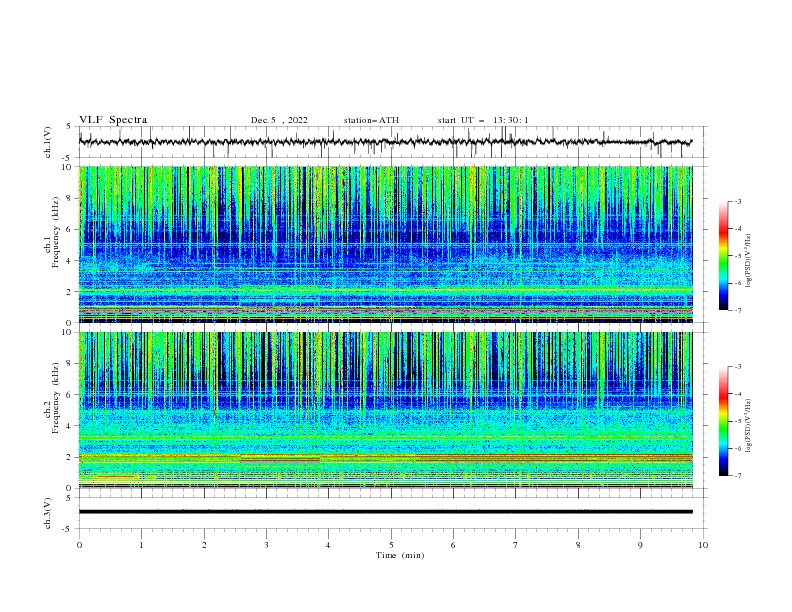
Task: Click the "5" tick on the time axis
Action: 391,545
